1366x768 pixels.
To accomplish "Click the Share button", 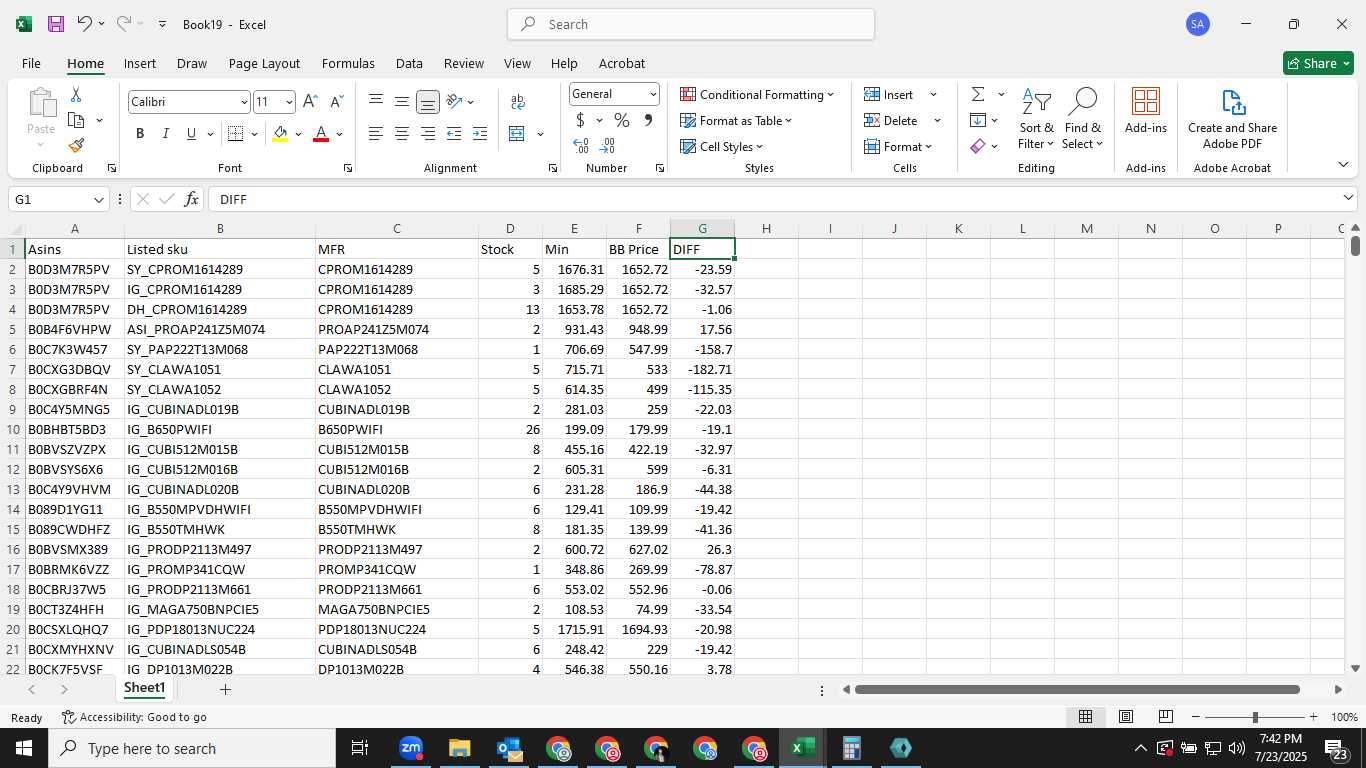I will 1318,63.
